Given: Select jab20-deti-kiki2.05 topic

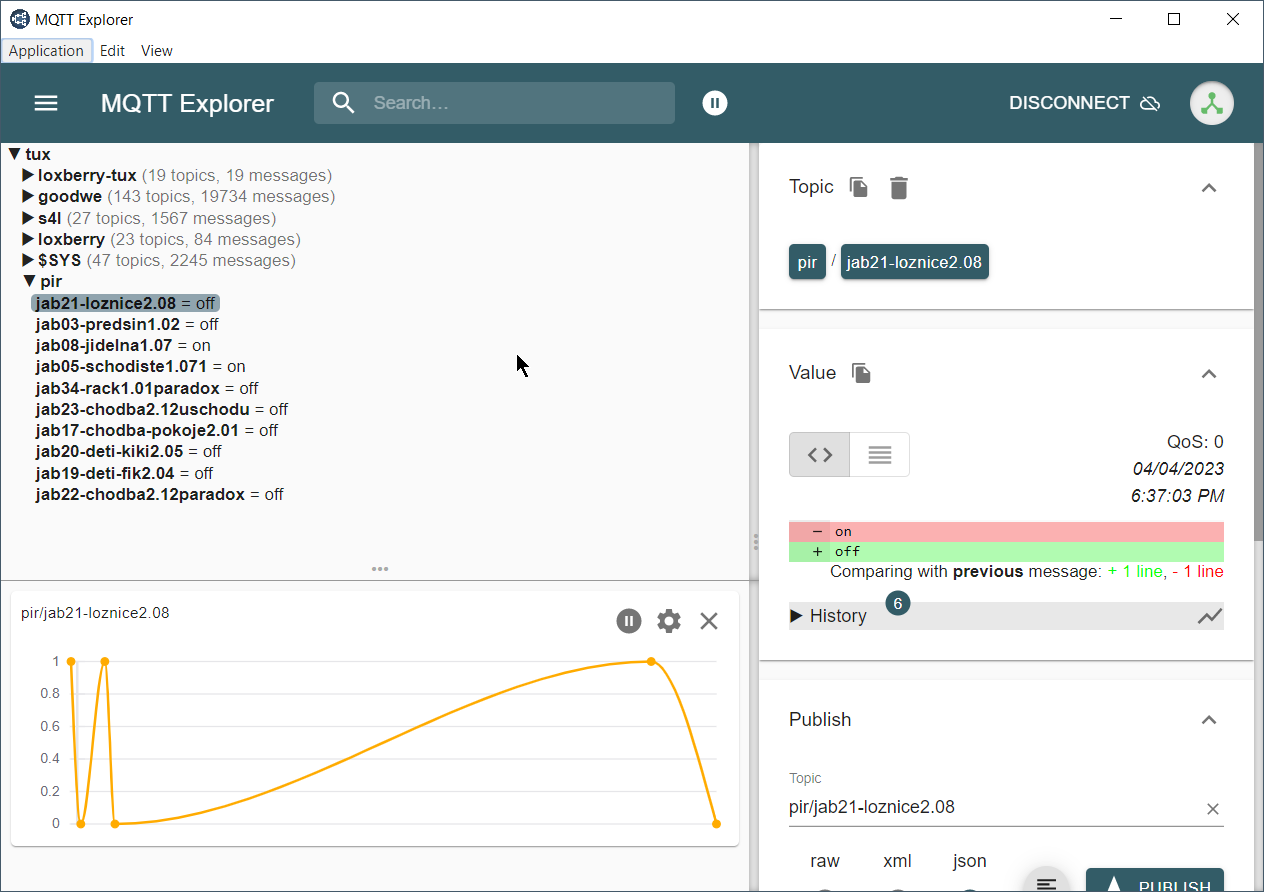Looking at the screenshot, I should (128, 452).
